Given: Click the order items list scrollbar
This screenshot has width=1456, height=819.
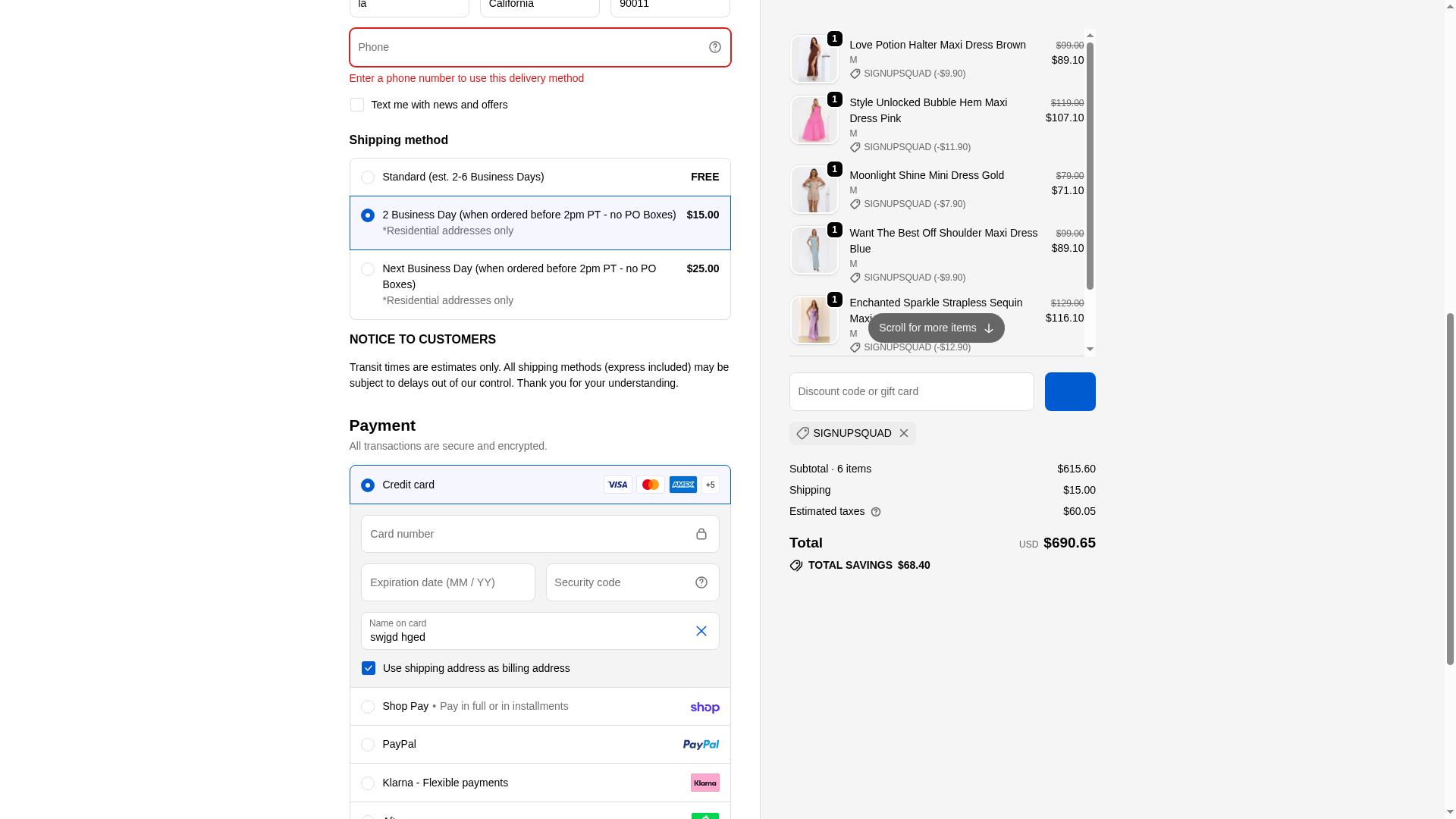Looking at the screenshot, I should point(1090,167).
